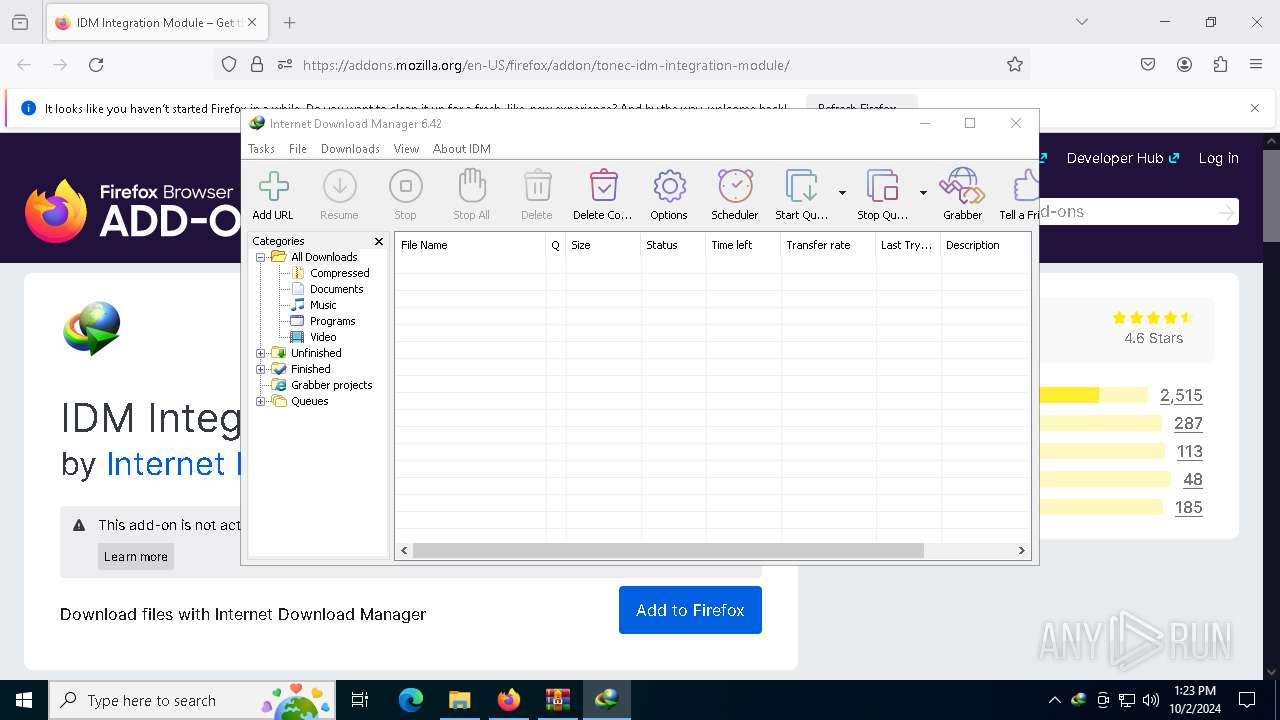The width and height of the screenshot is (1280, 720).
Task: Open the Tasks menu
Action: 261,149
